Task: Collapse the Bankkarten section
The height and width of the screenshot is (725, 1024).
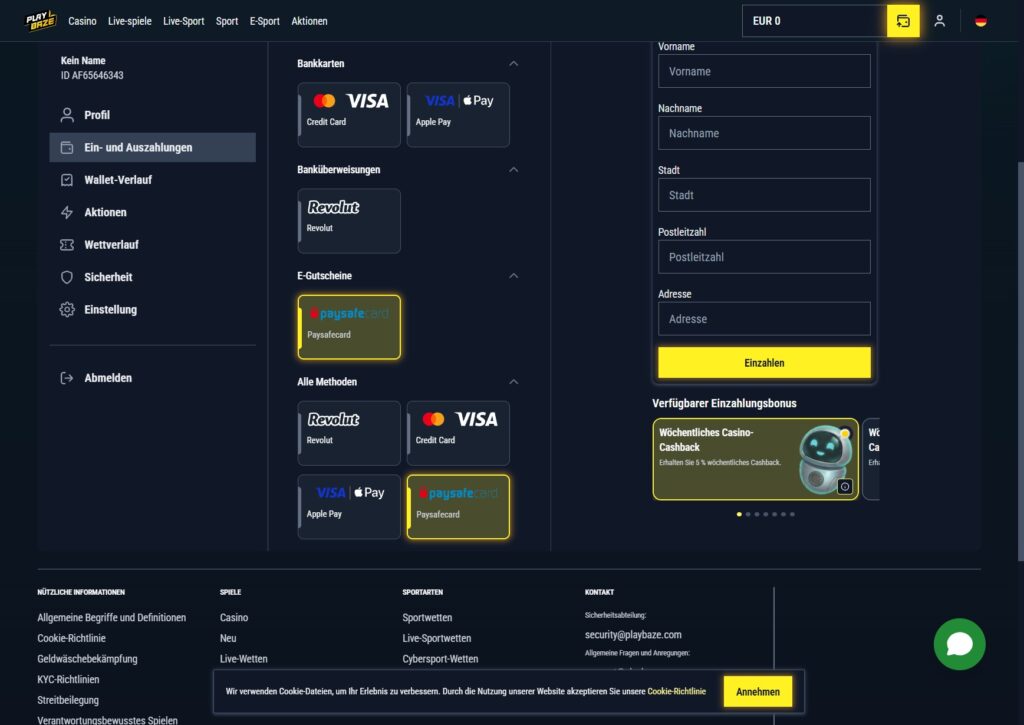Action: tap(513, 63)
